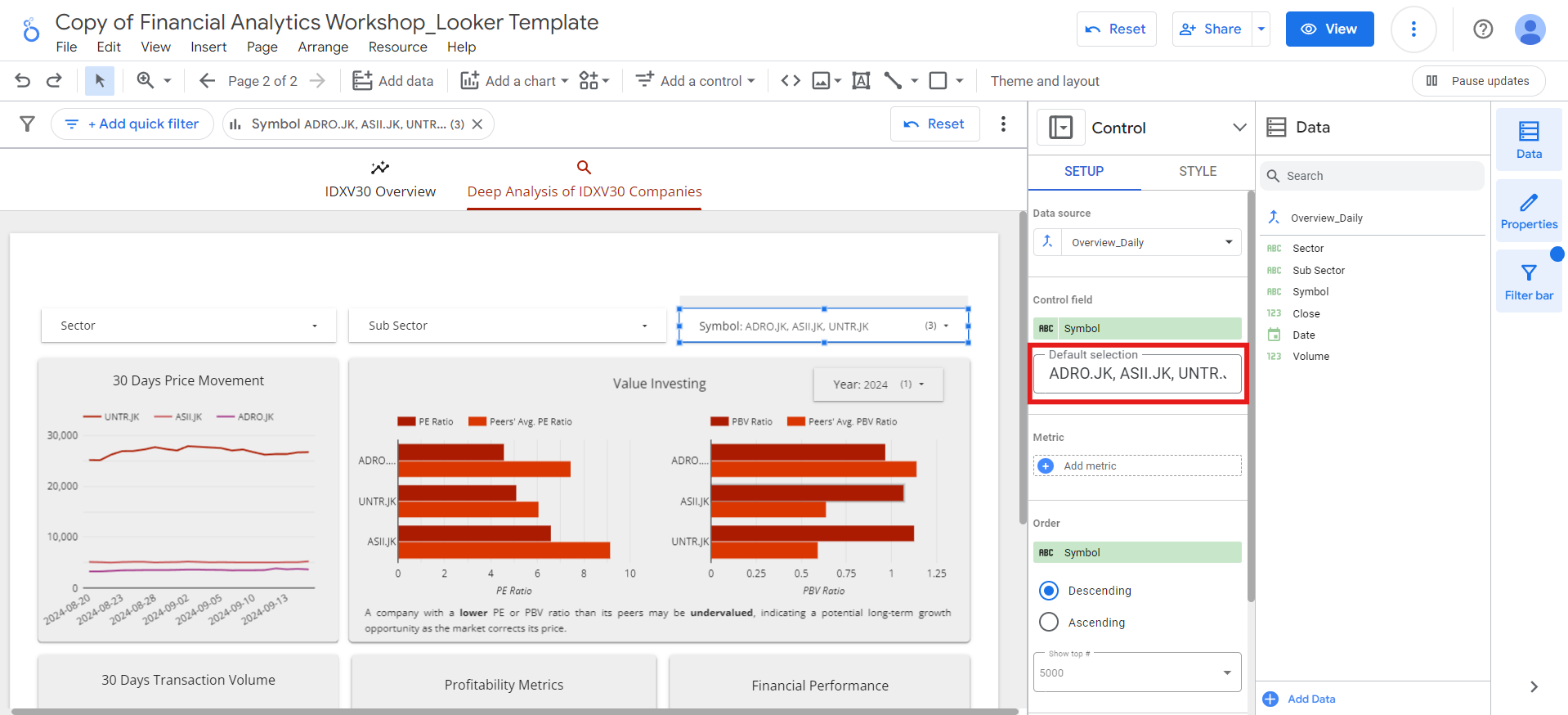1568x715 pixels.
Task: Select Descending order
Action: pyautogui.click(x=1049, y=591)
